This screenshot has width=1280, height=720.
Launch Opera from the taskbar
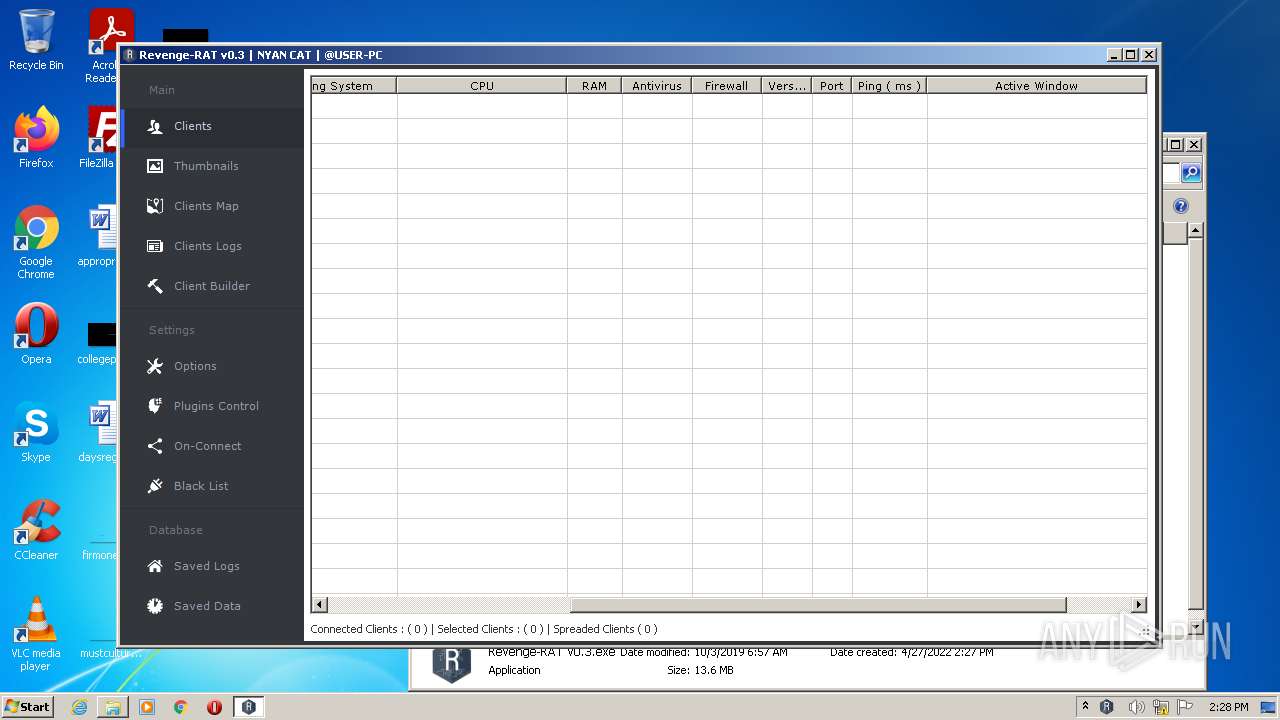[x=214, y=707]
